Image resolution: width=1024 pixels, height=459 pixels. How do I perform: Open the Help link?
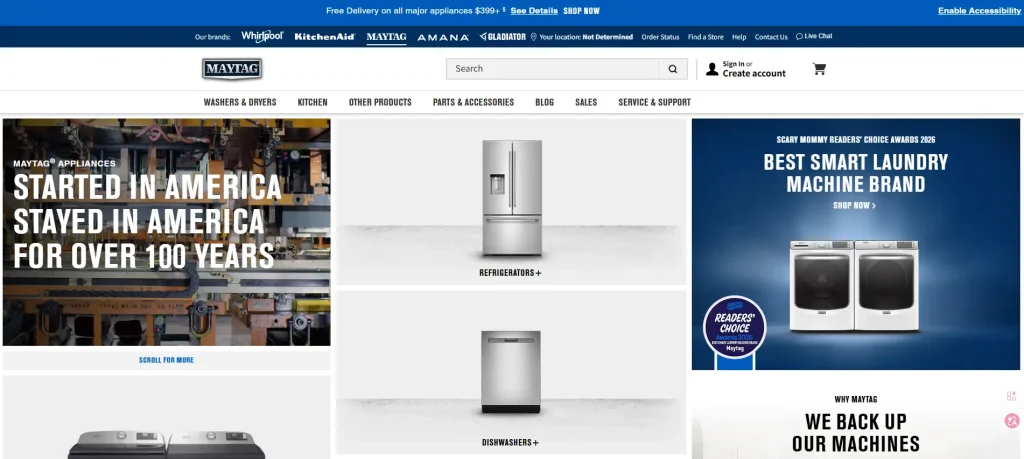click(739, 37)
